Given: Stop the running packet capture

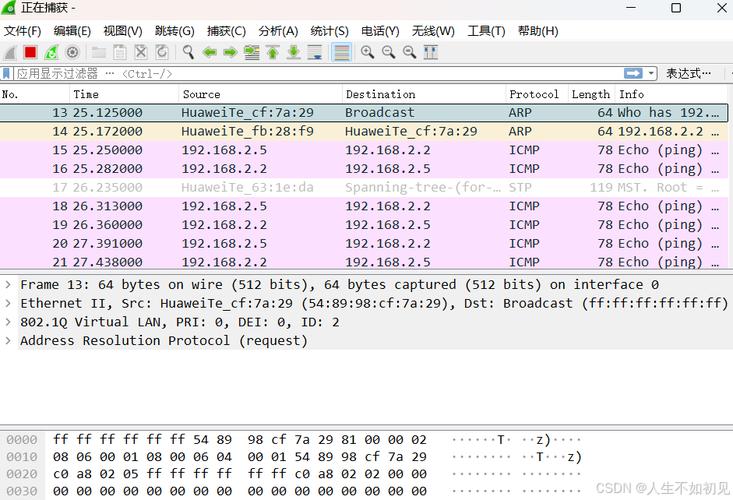Looking at the screenshot, I should pos(30,52).
